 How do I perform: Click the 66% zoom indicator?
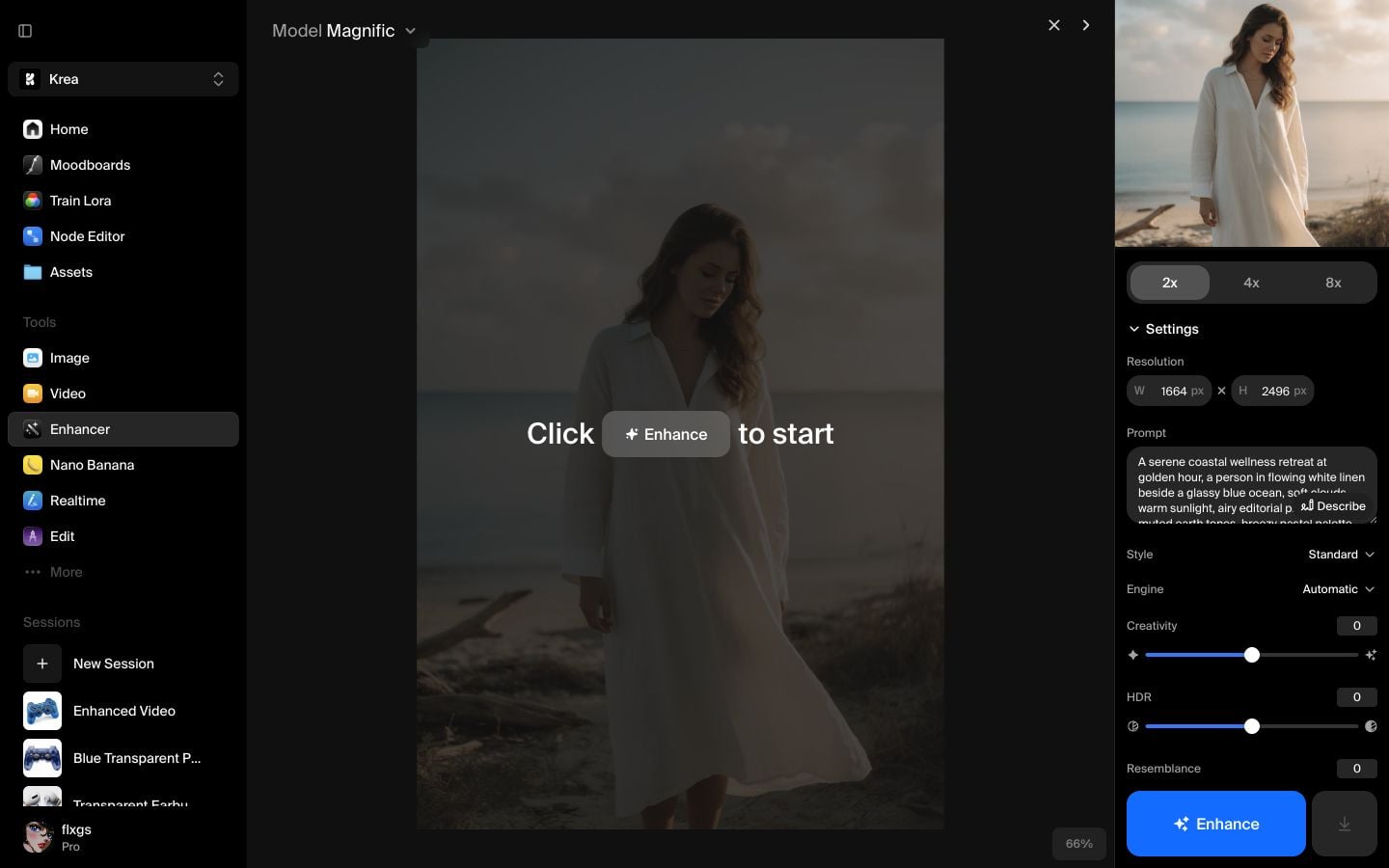[x=1078, y=844]
